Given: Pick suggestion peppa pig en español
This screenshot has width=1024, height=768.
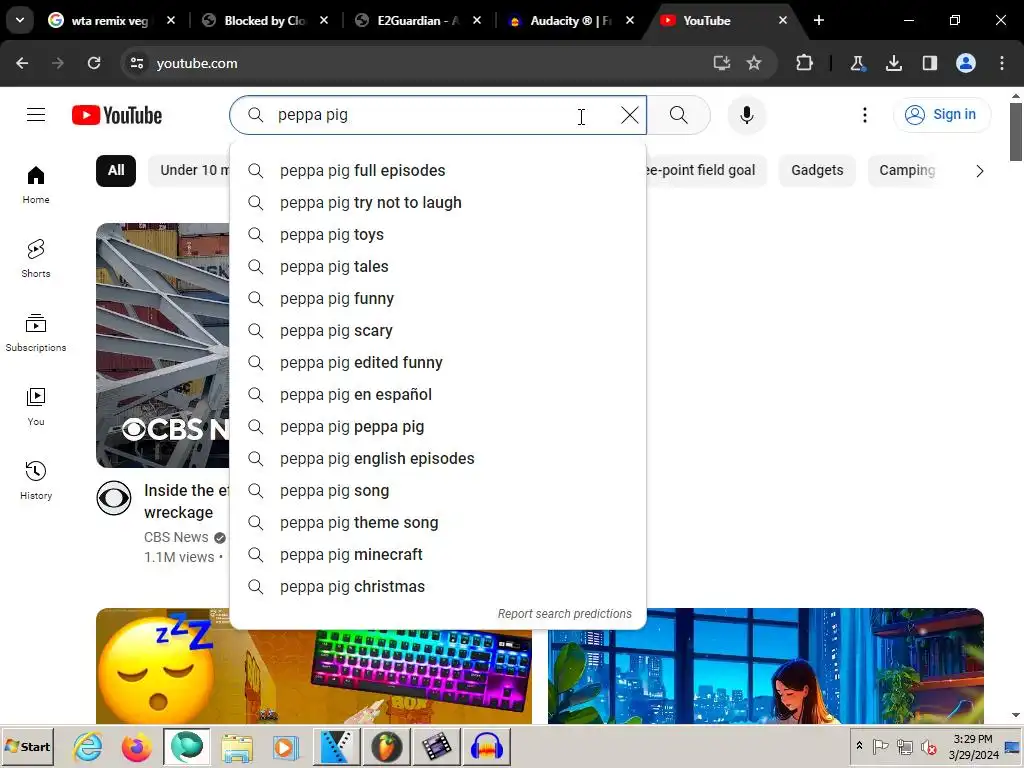Looking at the screenshot, I should [438, 394].
